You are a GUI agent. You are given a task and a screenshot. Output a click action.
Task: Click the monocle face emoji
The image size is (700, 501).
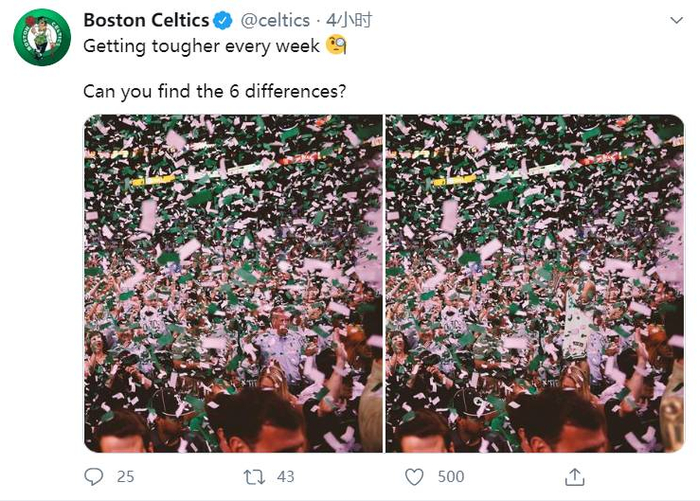coord(336,46)
